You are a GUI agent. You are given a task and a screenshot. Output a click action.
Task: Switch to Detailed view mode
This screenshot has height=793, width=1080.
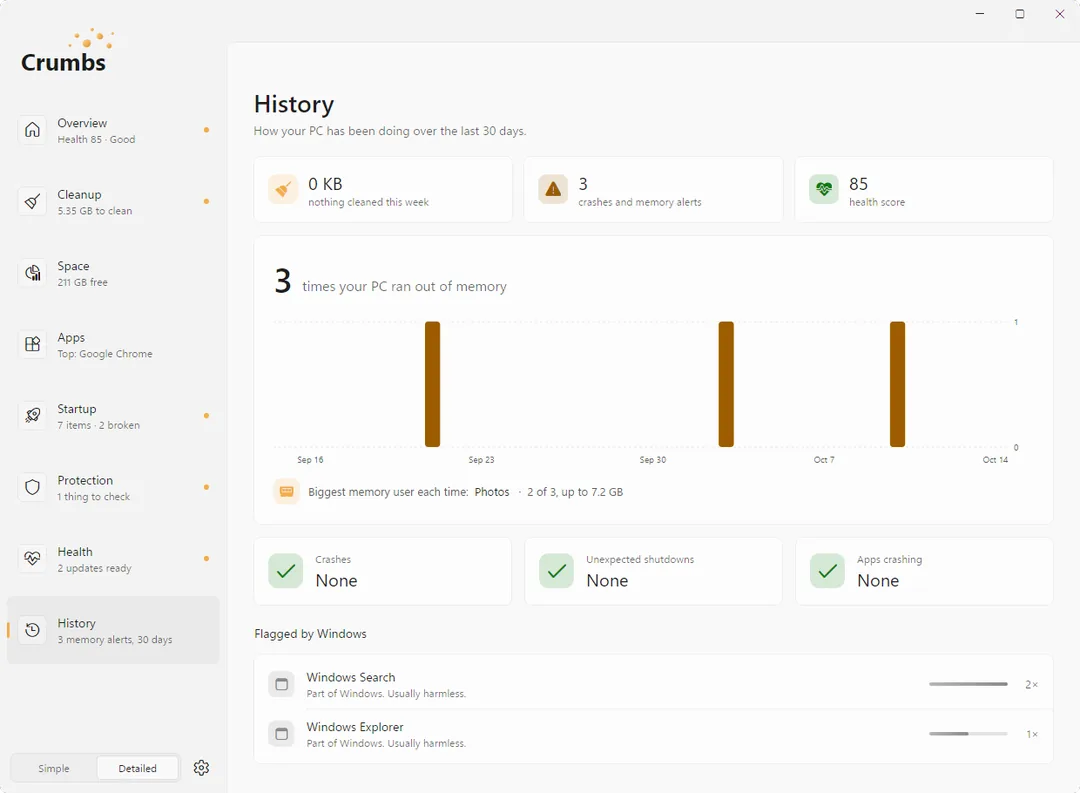[x=137, y=768]
